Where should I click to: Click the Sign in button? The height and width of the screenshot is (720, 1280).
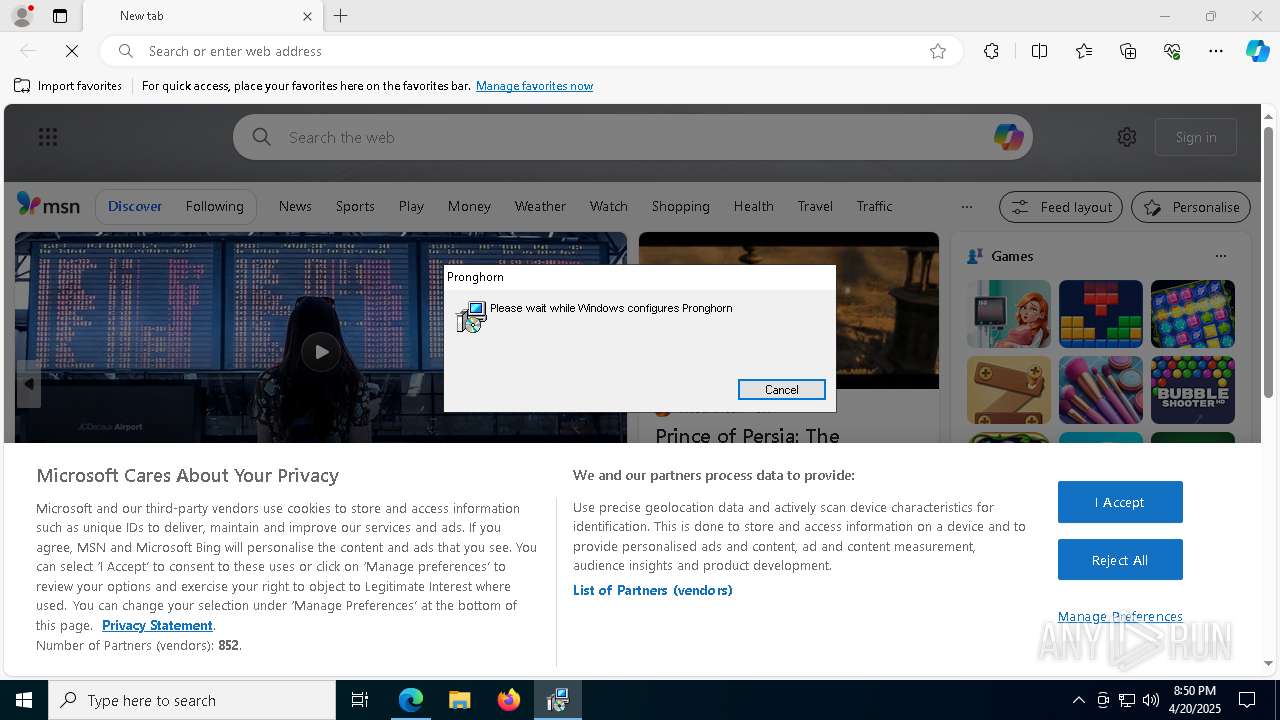pos(1196,137)
